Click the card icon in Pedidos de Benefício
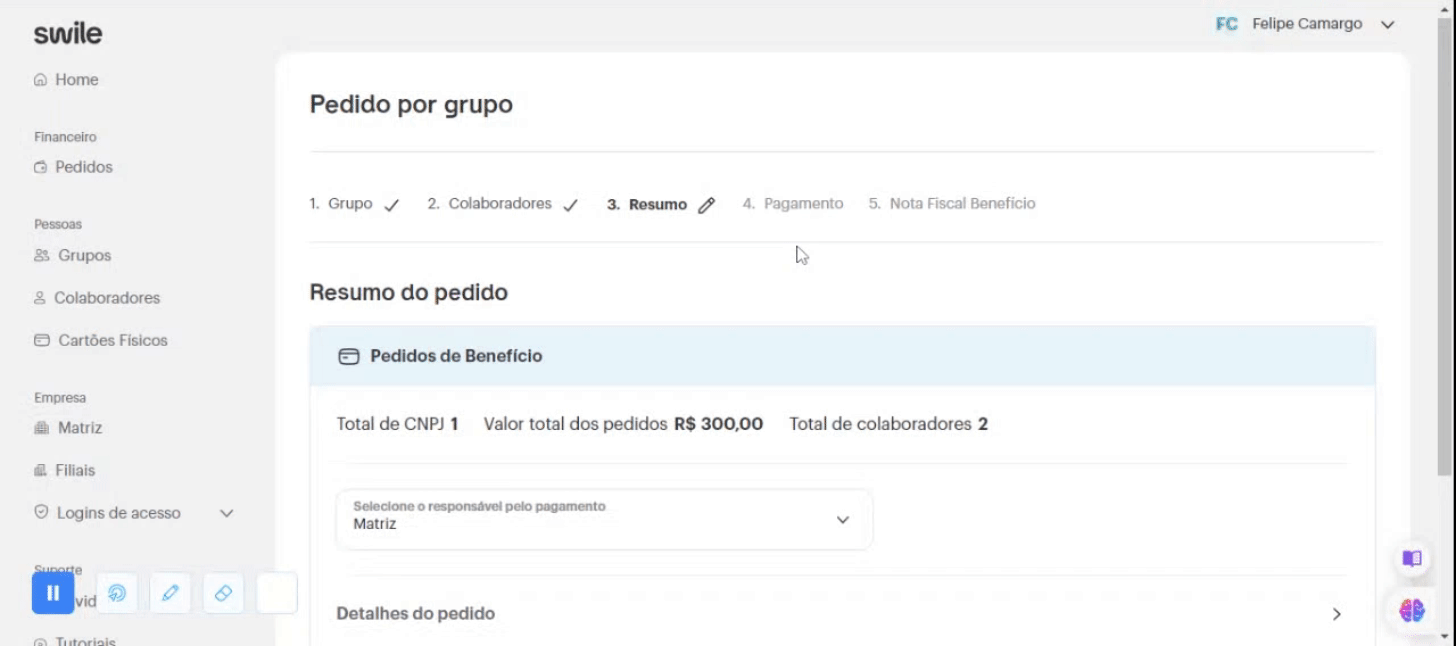The height and width of the screenshot is (646, 1456). tap(349, 356)
